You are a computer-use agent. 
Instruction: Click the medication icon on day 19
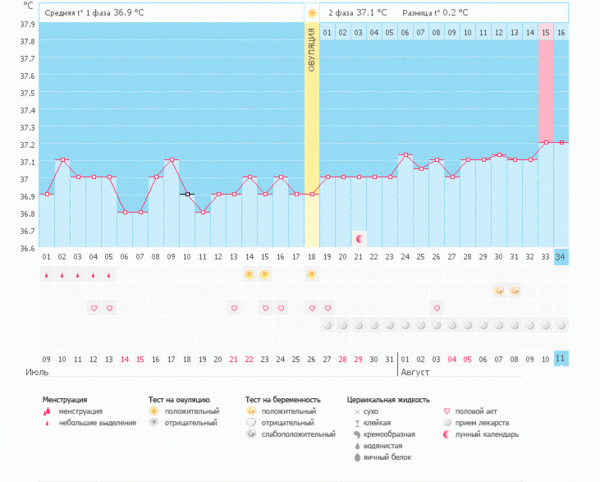327,325
